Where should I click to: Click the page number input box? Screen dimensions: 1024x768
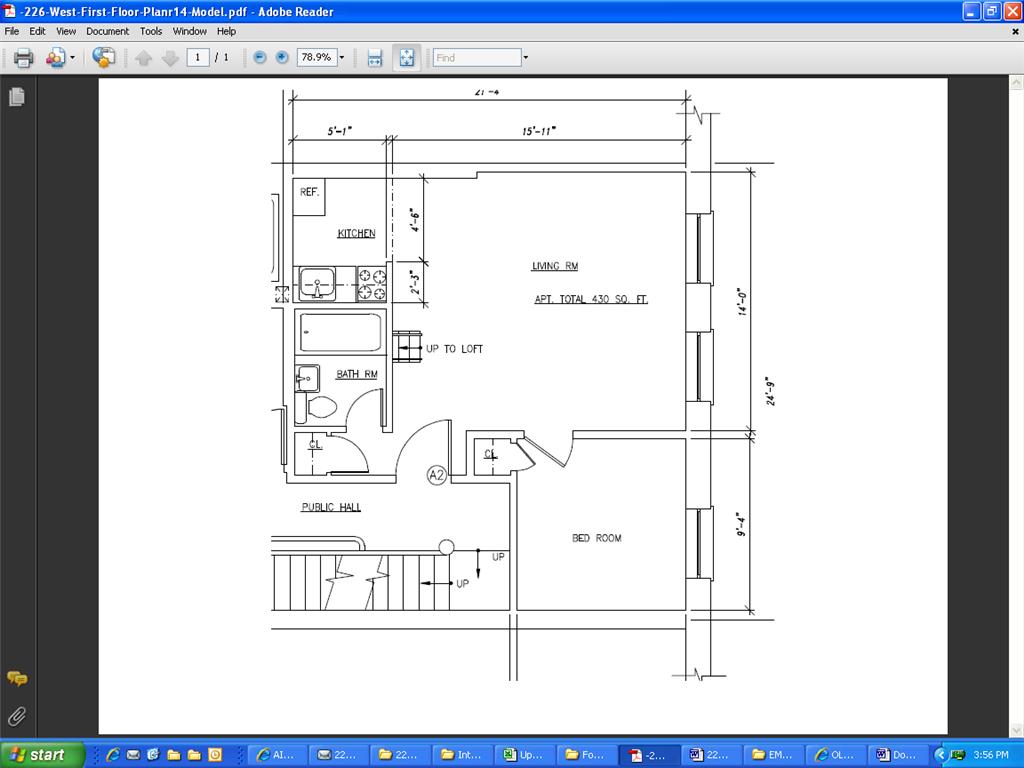(198, 58)
